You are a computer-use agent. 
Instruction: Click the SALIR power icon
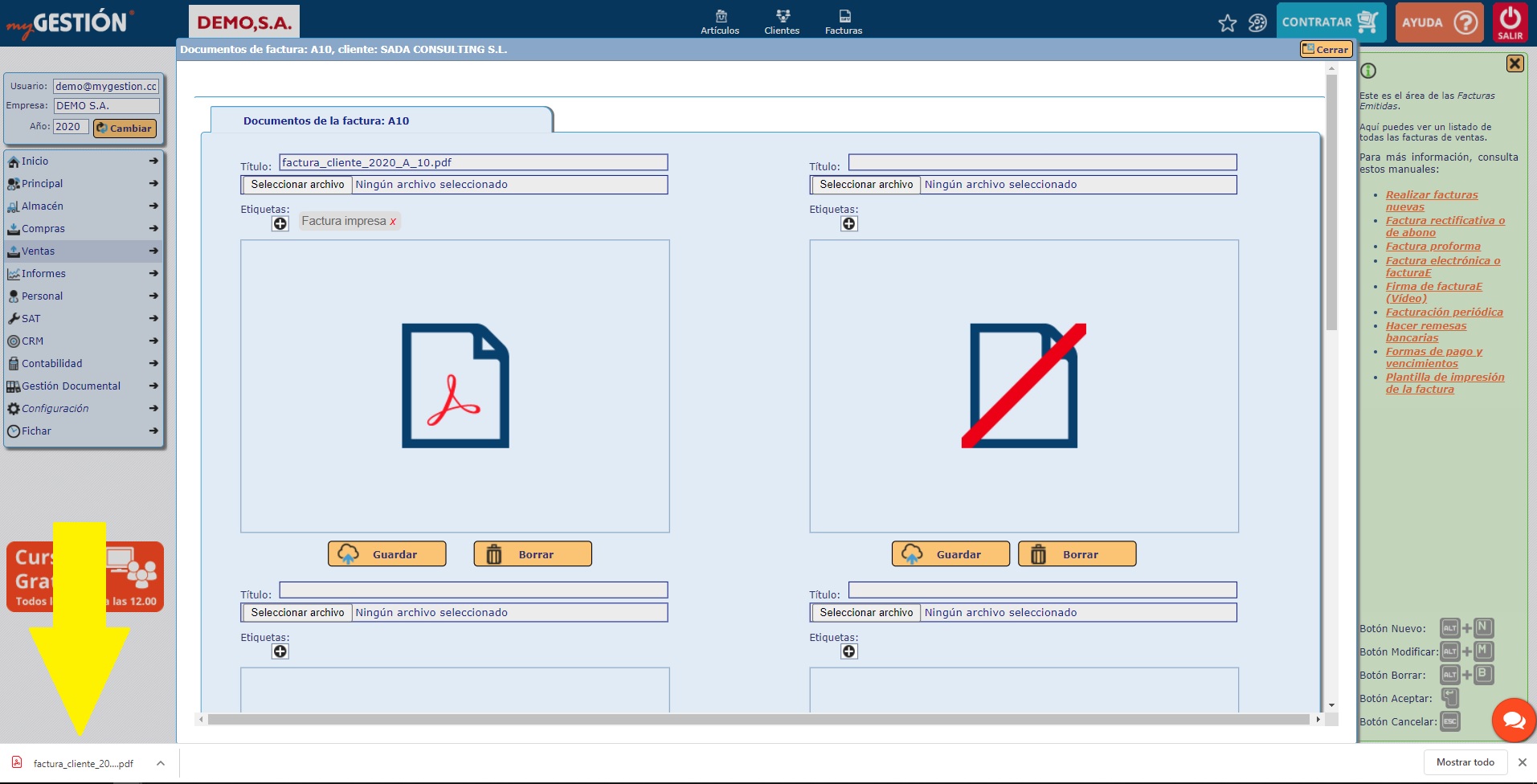coord(1510,22)
